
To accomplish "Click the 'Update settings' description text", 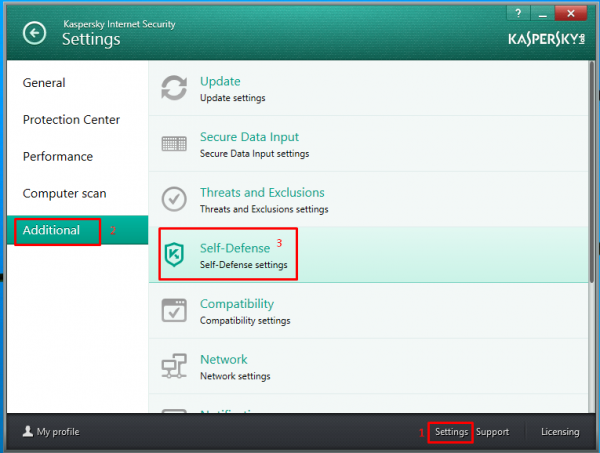I will [x=233, y=98].
